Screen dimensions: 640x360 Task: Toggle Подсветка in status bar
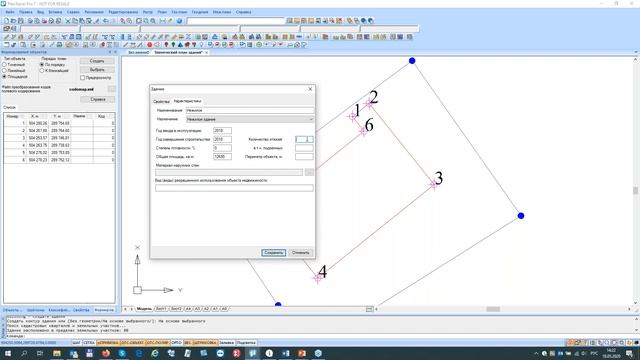(246, 343)
